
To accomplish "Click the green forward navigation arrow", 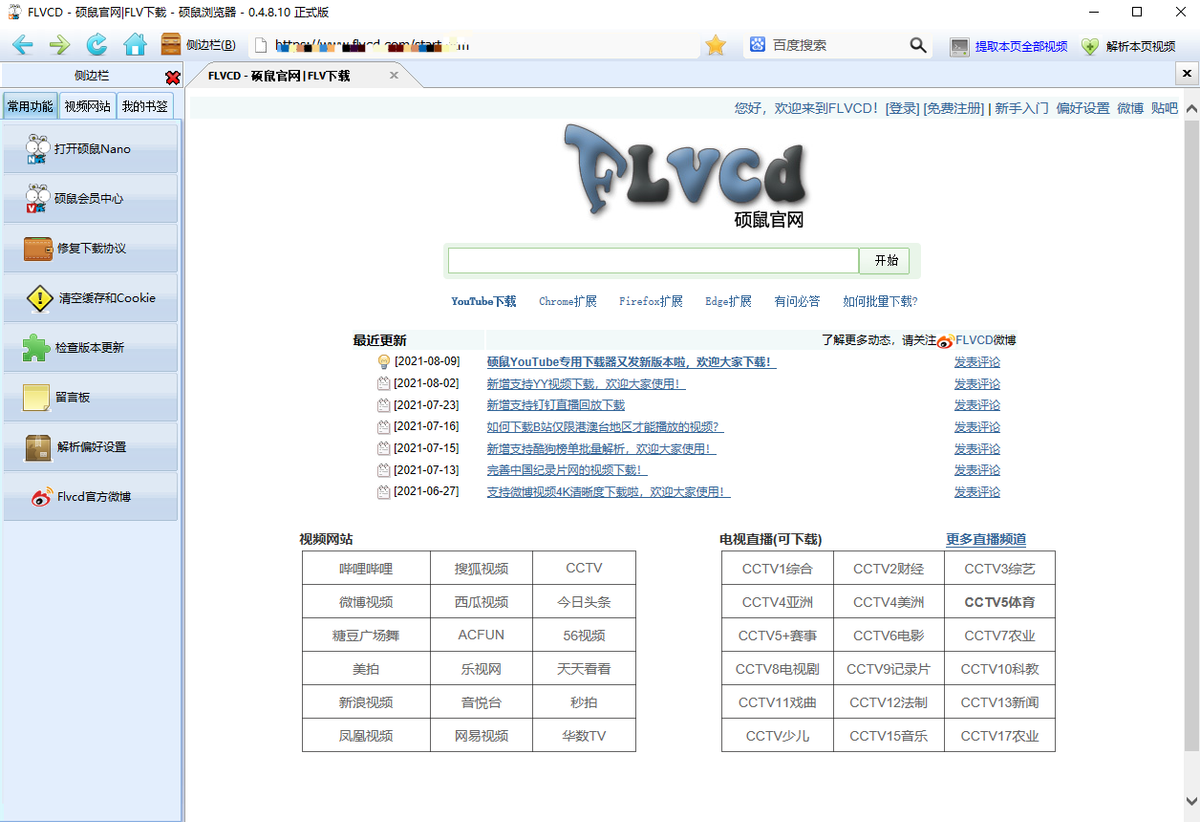I will point(59,45).
